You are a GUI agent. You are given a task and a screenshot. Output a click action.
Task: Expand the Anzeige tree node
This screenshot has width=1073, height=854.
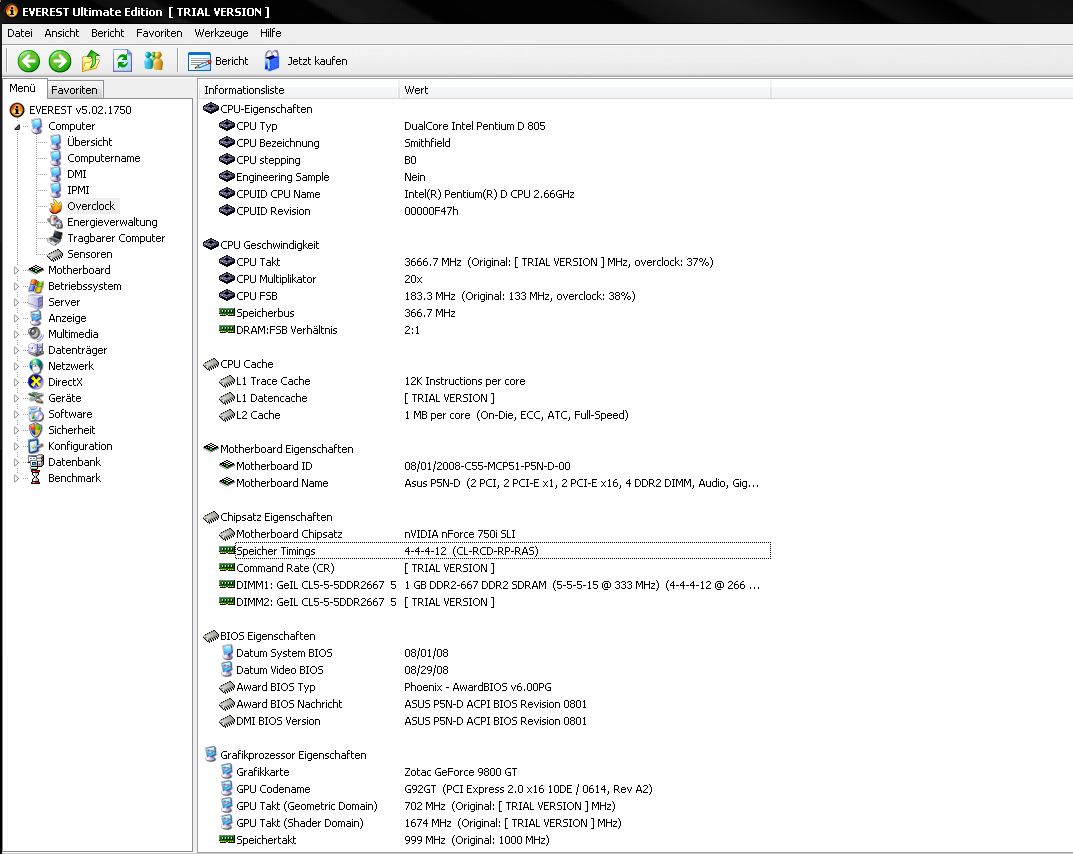click(16, 318)
